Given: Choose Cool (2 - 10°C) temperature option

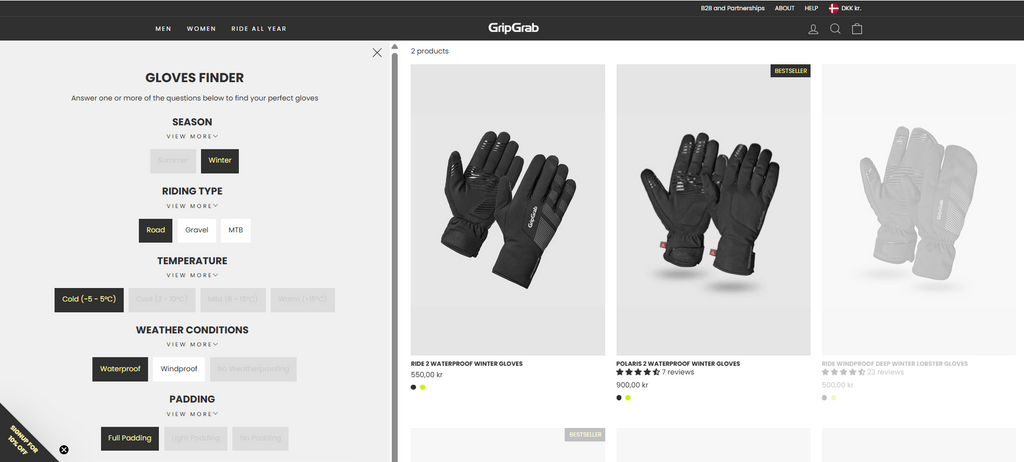Looking at the screenshot, I should pos(162,300).
